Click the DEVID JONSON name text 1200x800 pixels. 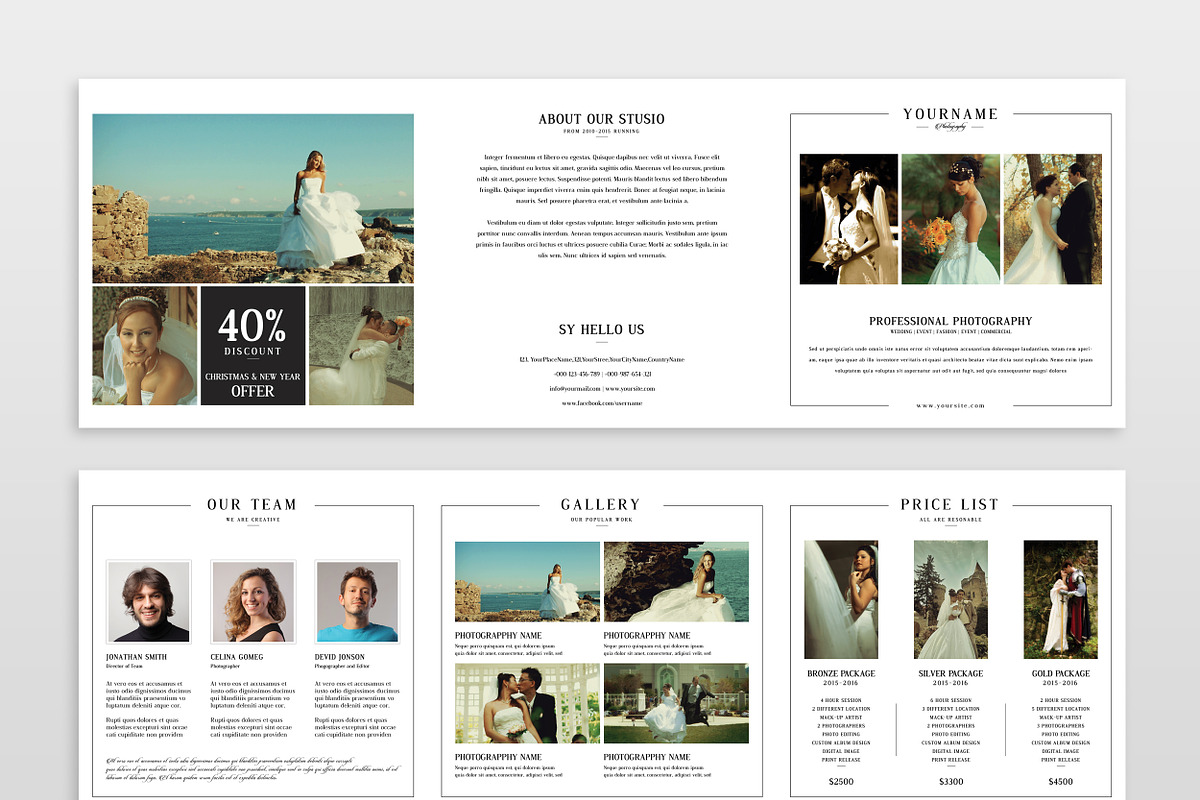pyautogui.click(x=340, y=657)
